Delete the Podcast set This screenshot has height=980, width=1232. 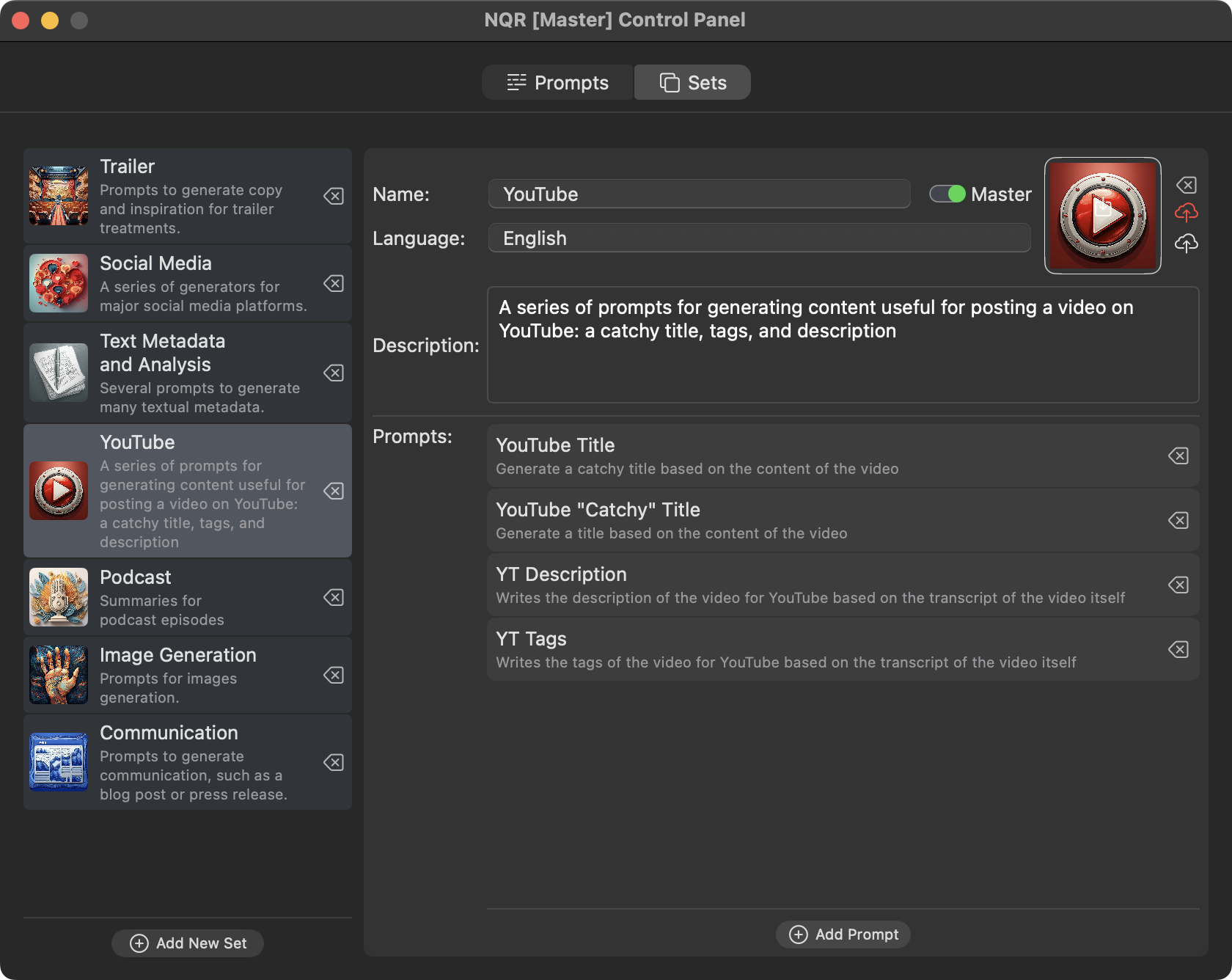[334, 598]
